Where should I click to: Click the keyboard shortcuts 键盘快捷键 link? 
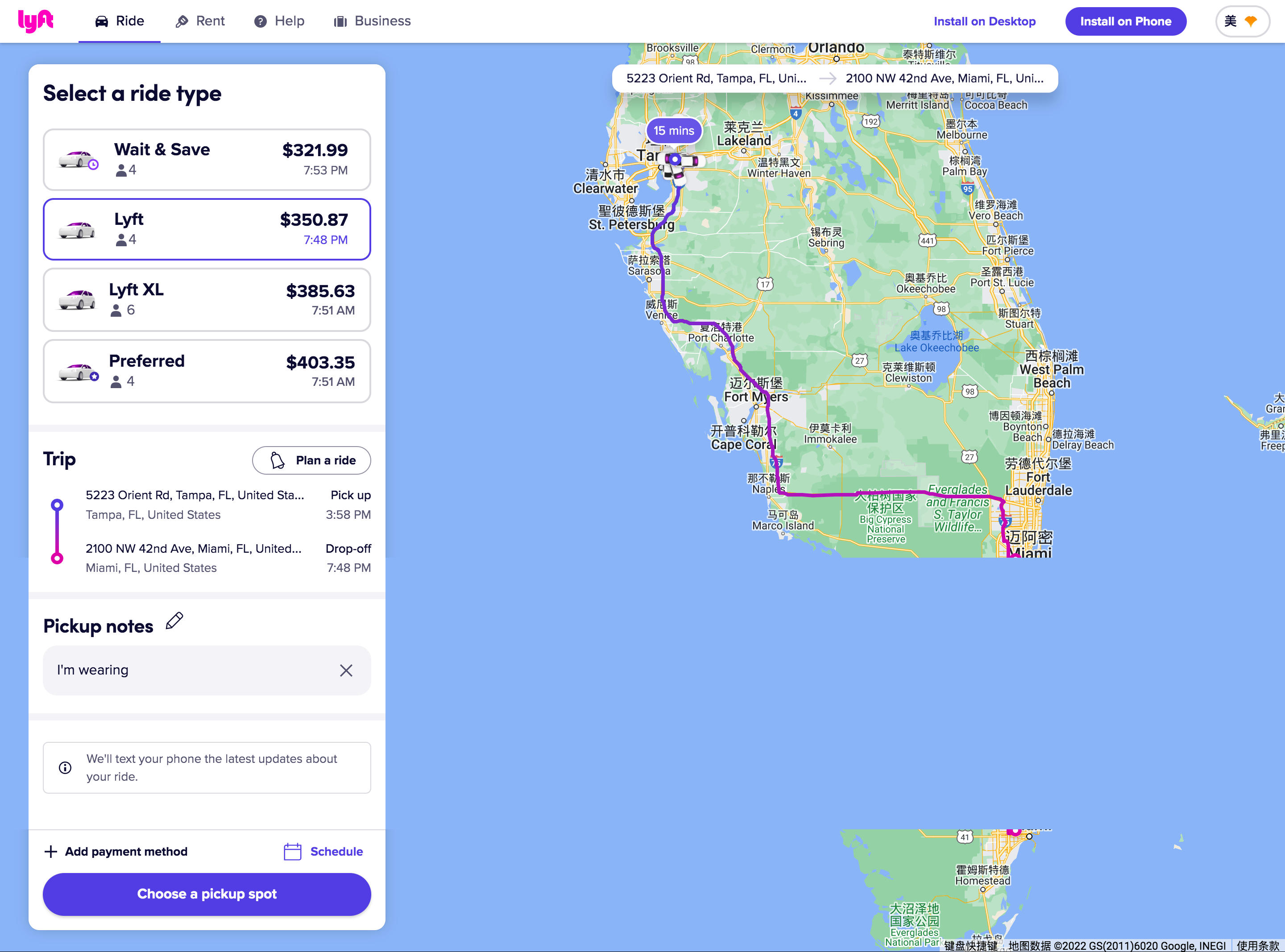point(971,946)
